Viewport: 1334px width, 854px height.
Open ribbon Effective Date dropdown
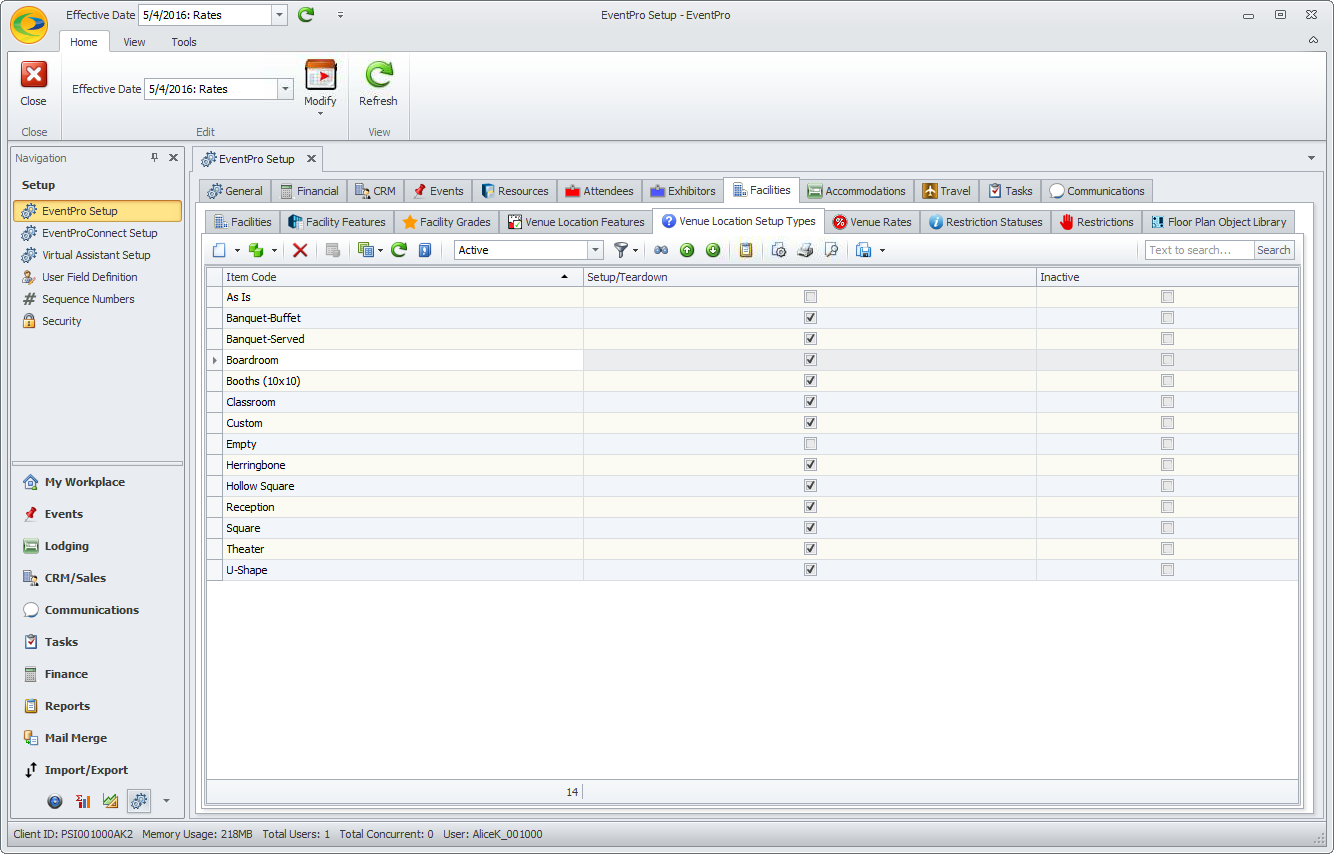[286, 89]
